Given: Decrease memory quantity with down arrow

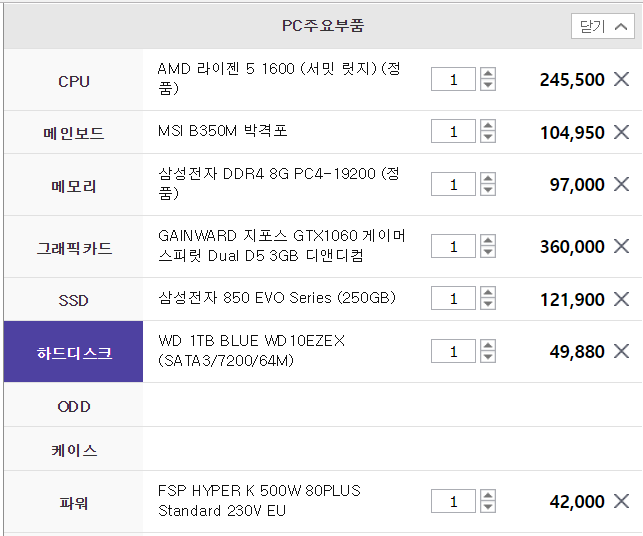Looking at the screenshot, I should [488, 190].
